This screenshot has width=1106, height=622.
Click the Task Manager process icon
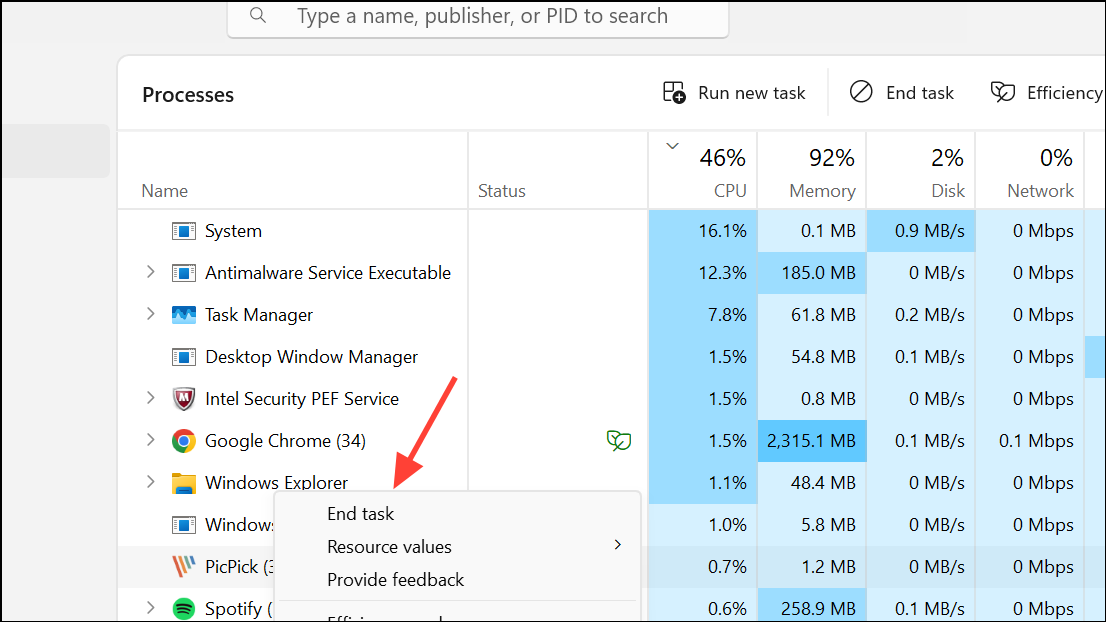(x=183, y=315)
